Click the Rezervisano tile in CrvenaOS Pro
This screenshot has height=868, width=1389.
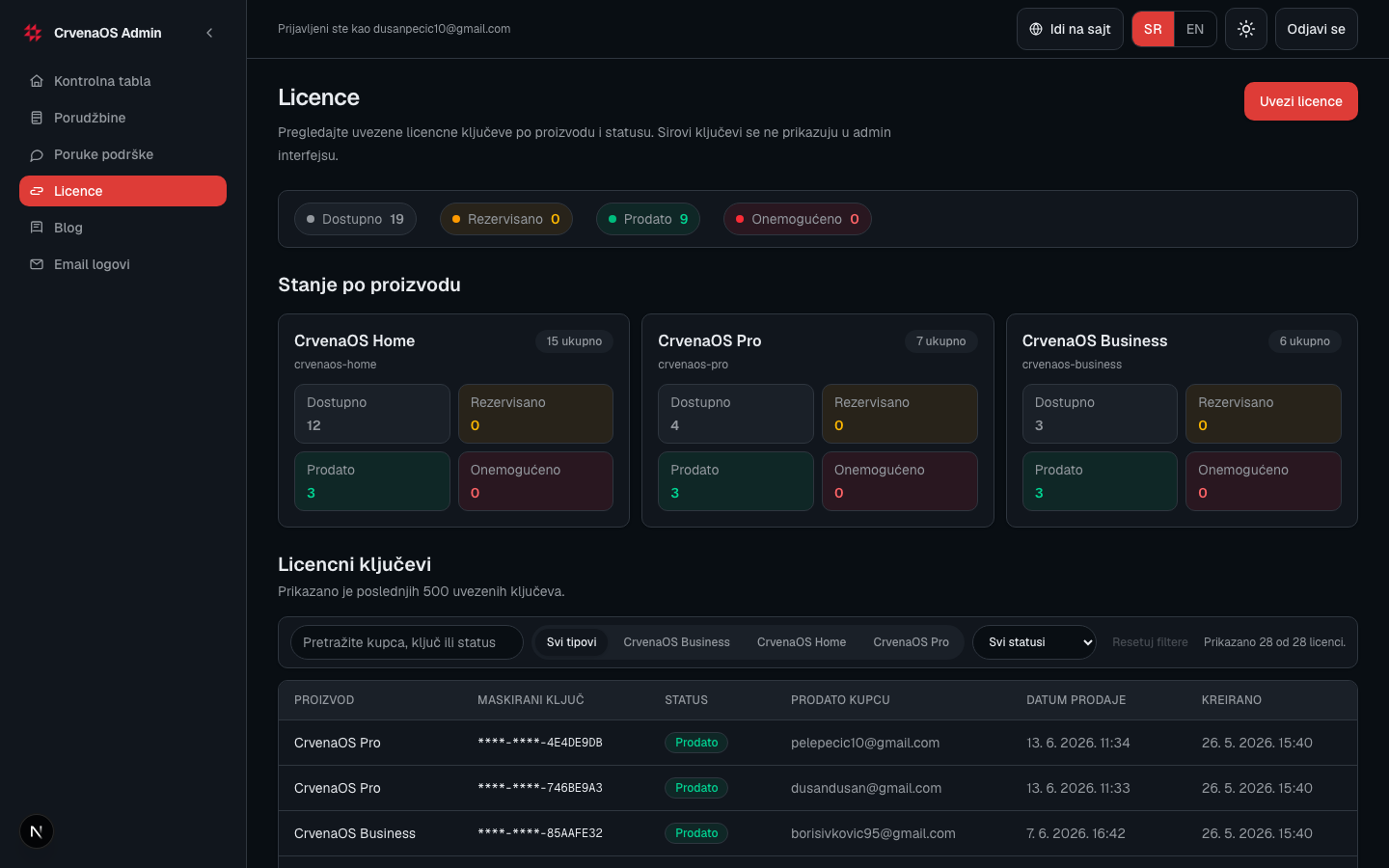[x=900, y=414]
